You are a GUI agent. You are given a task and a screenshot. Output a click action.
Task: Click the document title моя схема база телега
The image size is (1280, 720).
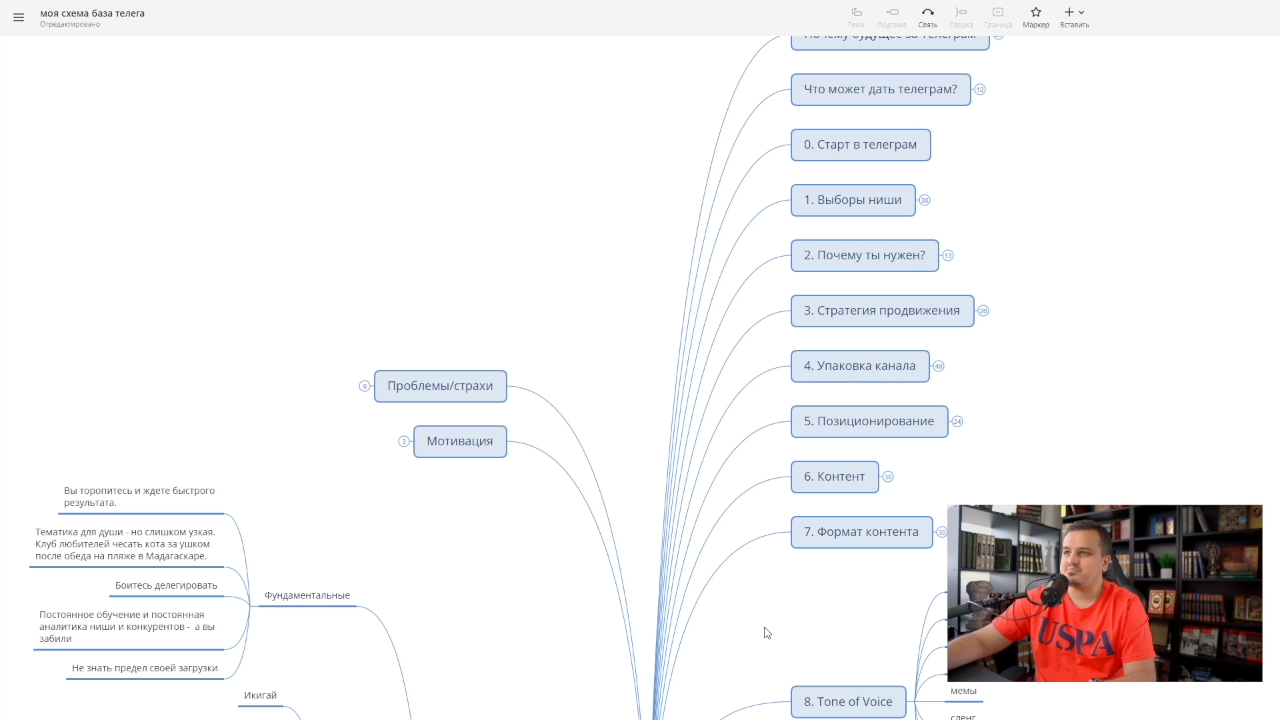(92, 13)
